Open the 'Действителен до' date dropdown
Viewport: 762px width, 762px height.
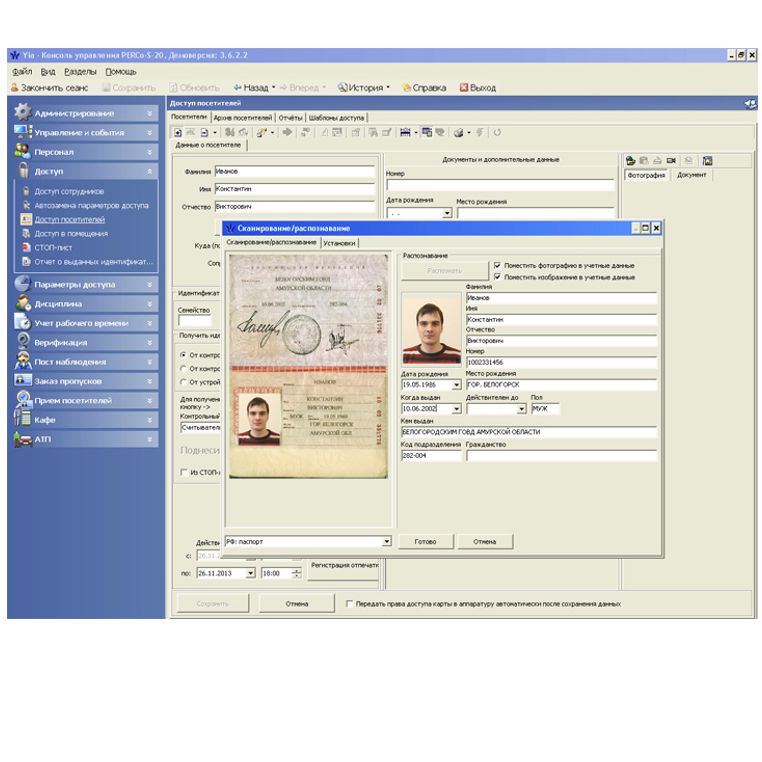[521, 409]
